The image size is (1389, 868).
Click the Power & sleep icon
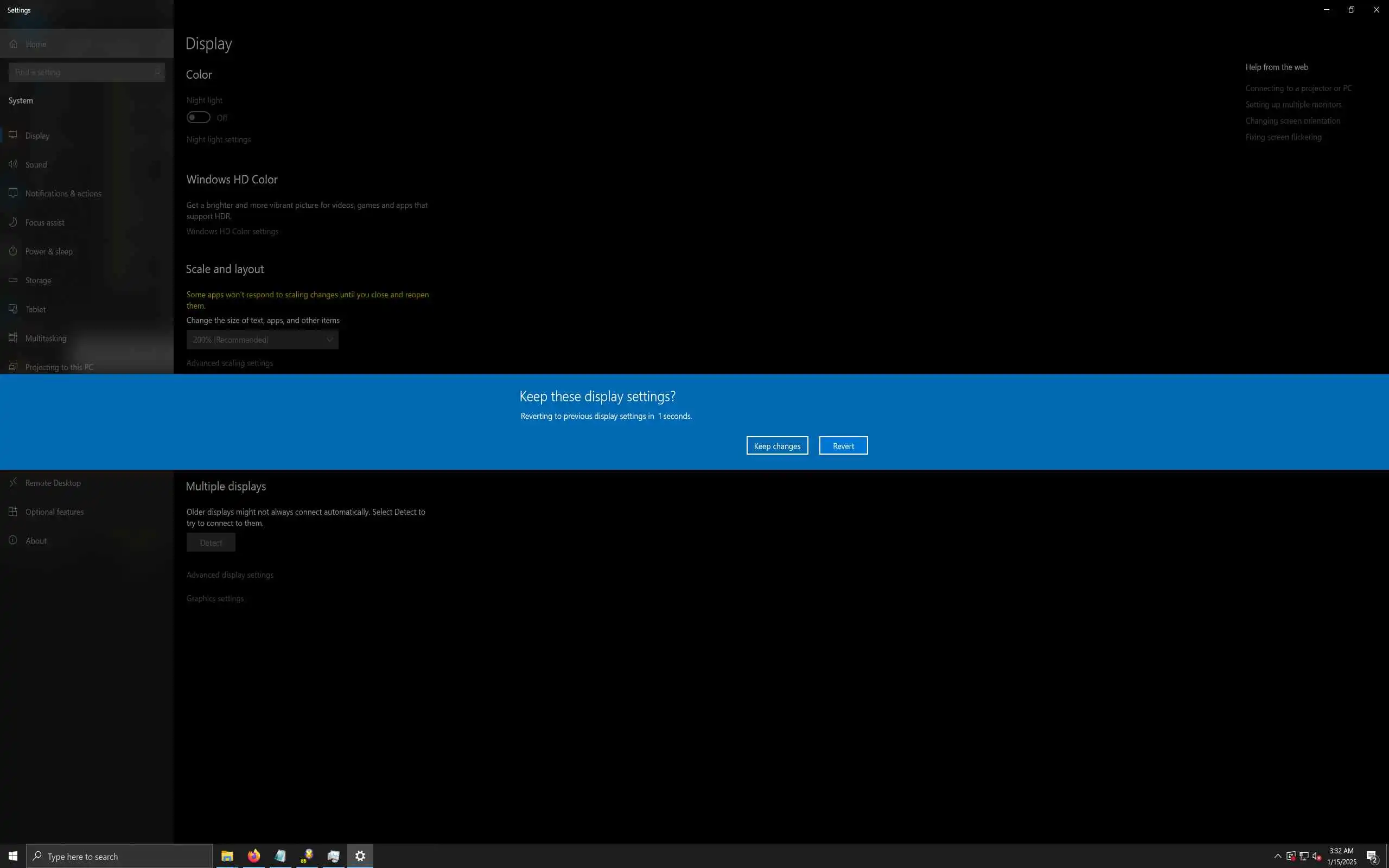pyautogui.click(x=12, y=251)
